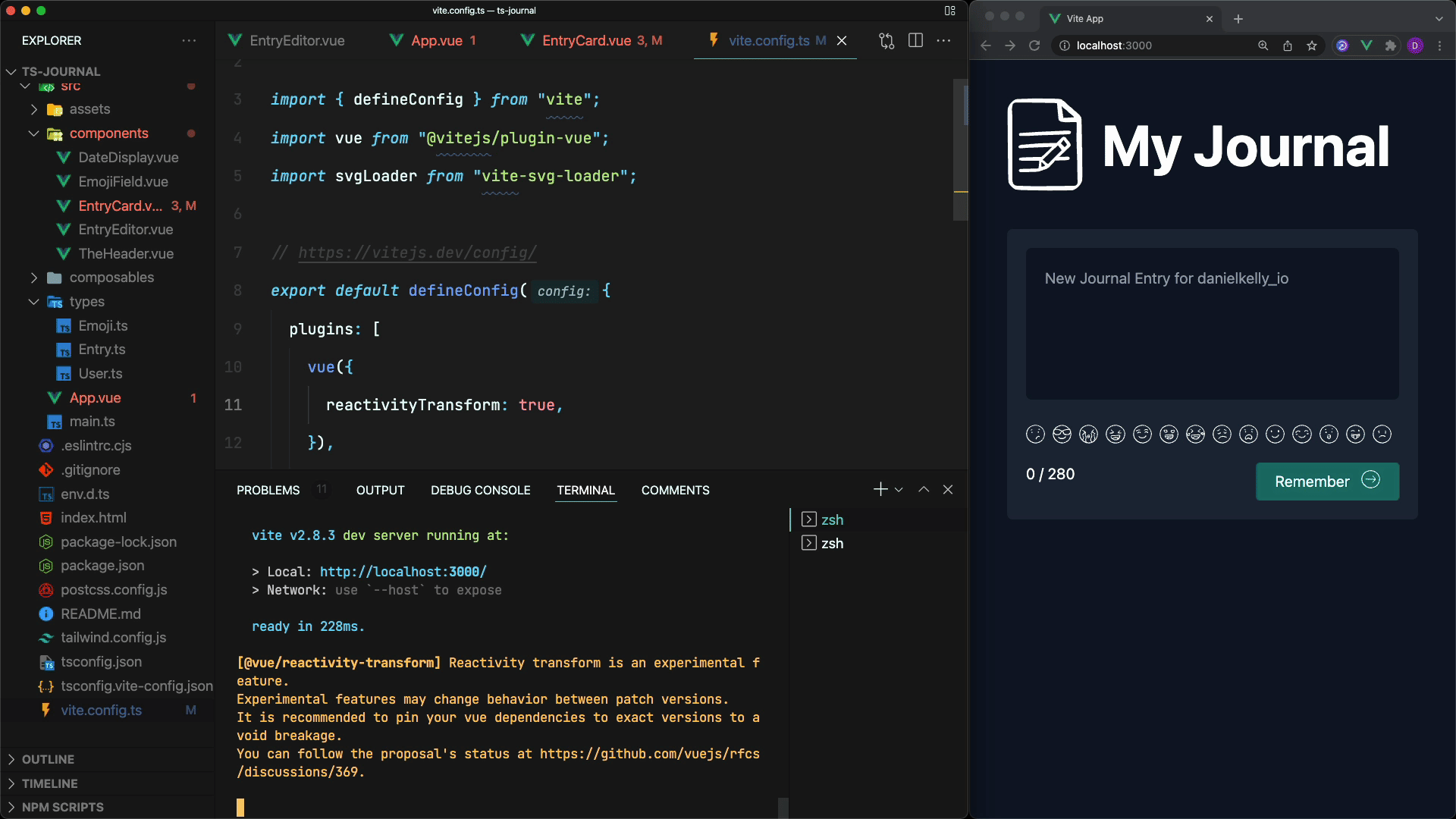The width and height of the screenshot is (1456, 819).
Task: Reload the localhost page
Action: coord(1034,45)
